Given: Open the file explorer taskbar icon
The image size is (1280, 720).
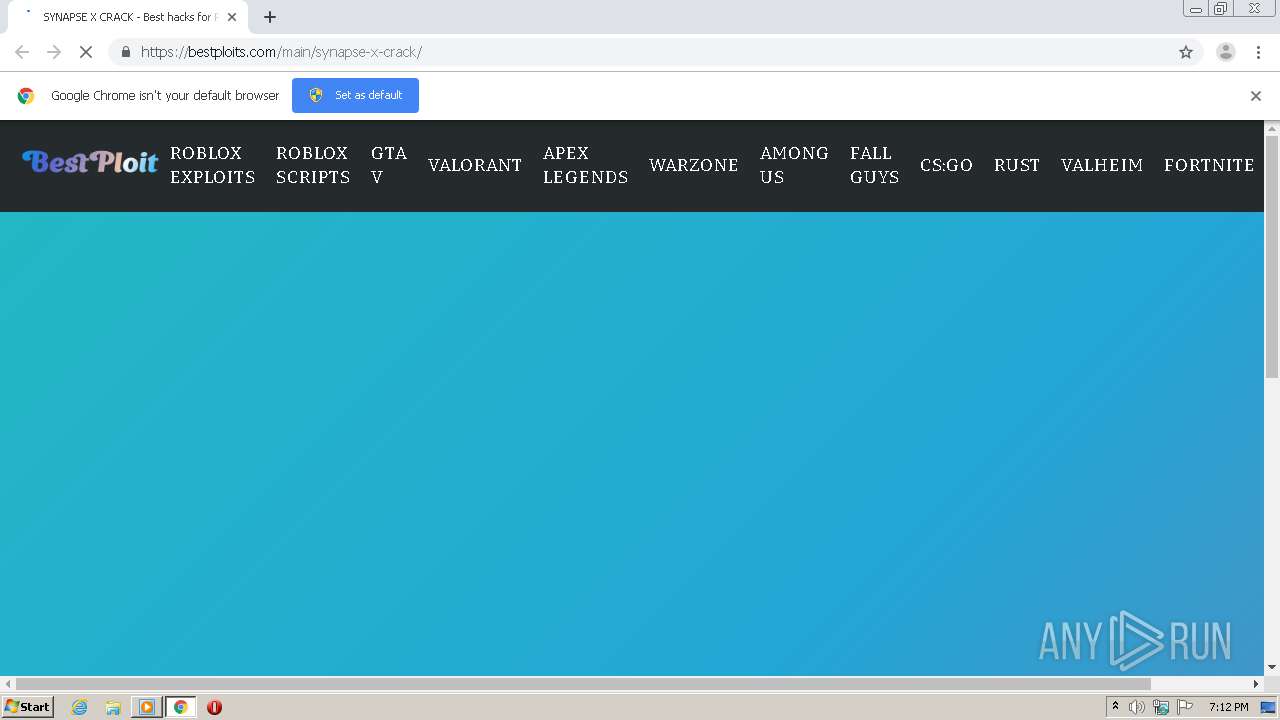Looking at the screenshot, I should click(113, 707).
